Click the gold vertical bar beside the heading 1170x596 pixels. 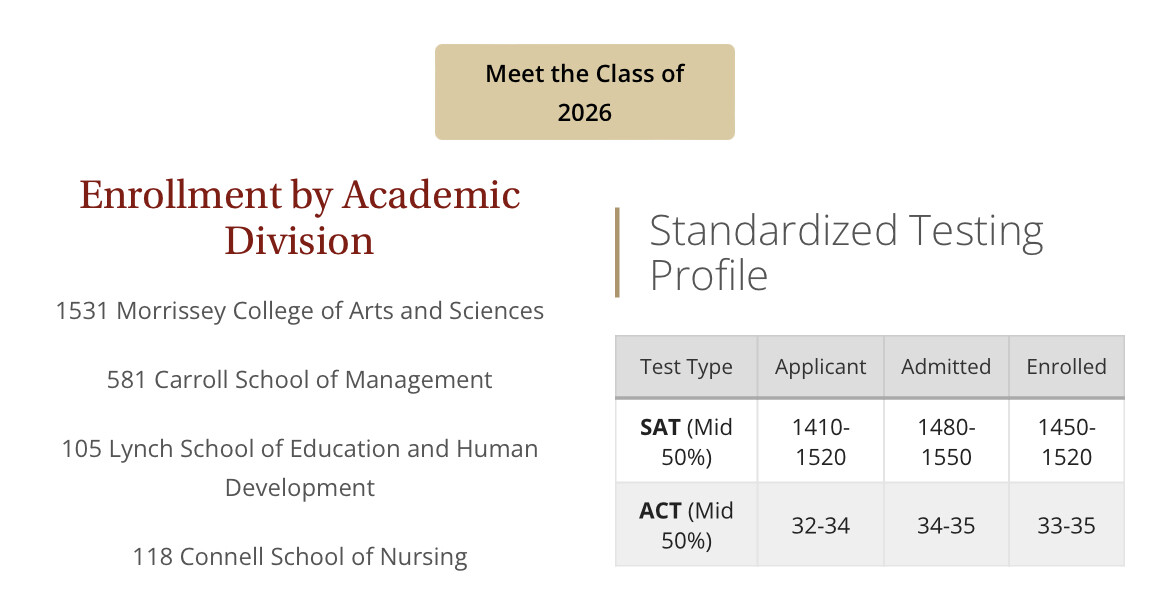(618, 252)
